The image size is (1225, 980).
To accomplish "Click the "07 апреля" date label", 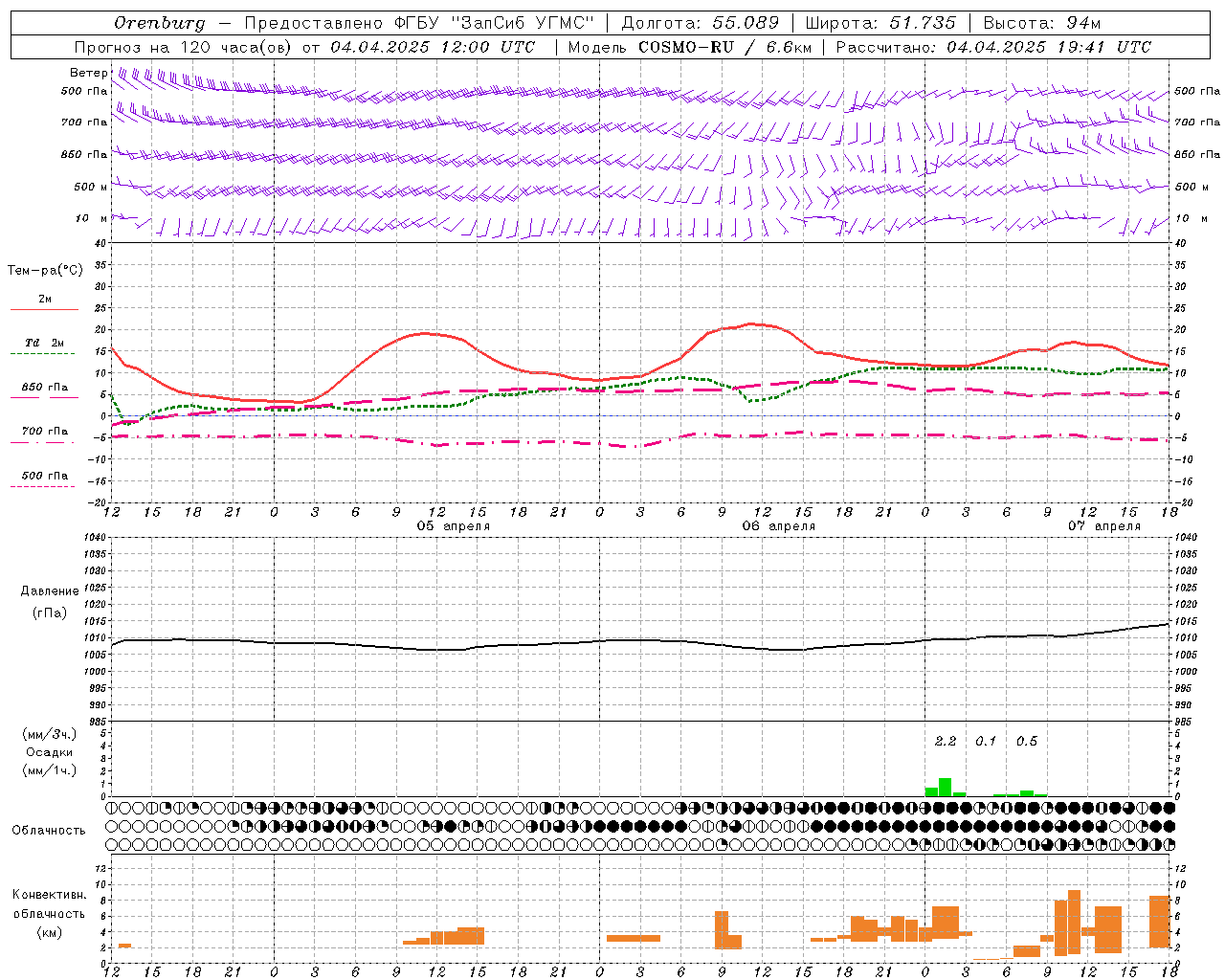I will pos(1104,526).
